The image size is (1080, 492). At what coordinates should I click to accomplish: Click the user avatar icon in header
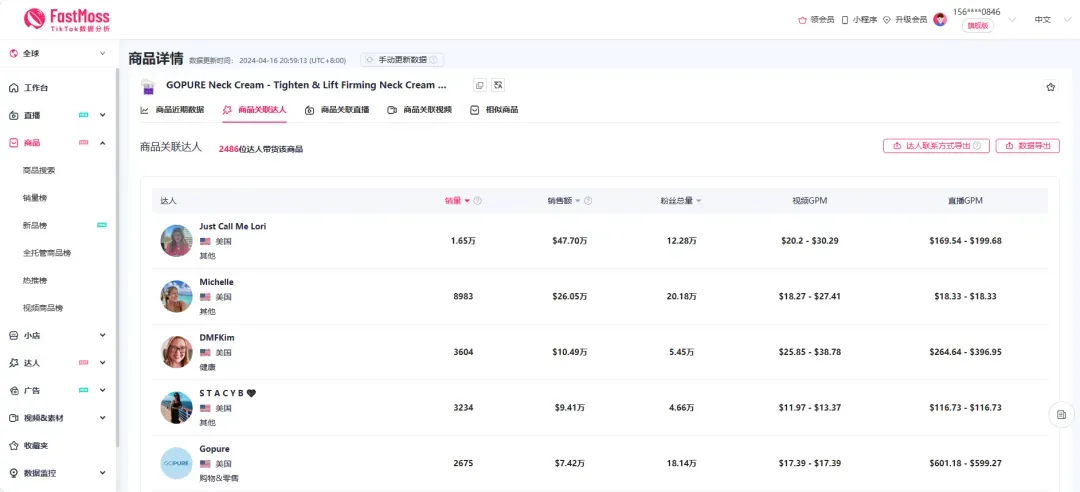click(940, 19)
